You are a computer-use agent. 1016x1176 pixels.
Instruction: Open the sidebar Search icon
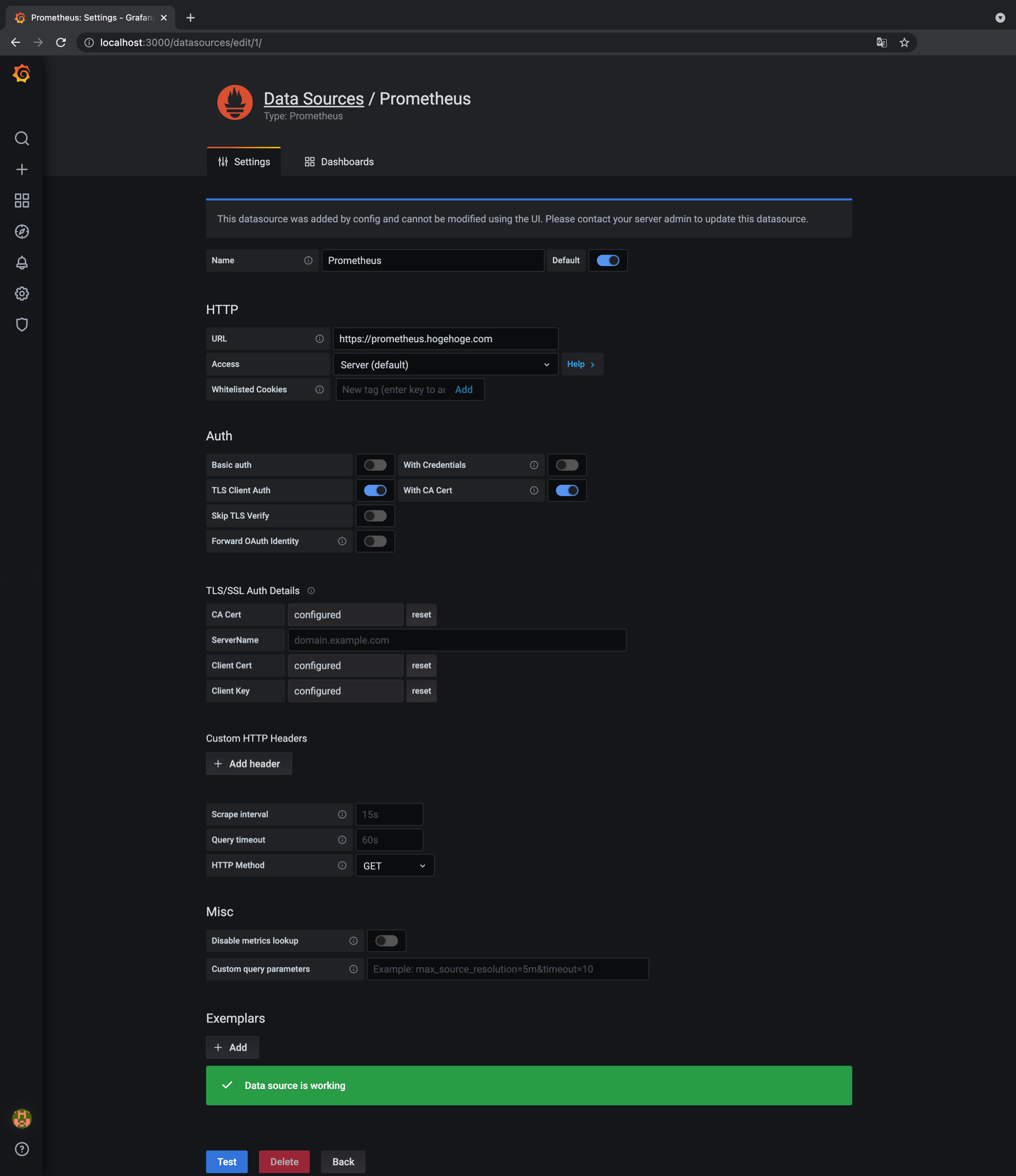coord(21,138)
